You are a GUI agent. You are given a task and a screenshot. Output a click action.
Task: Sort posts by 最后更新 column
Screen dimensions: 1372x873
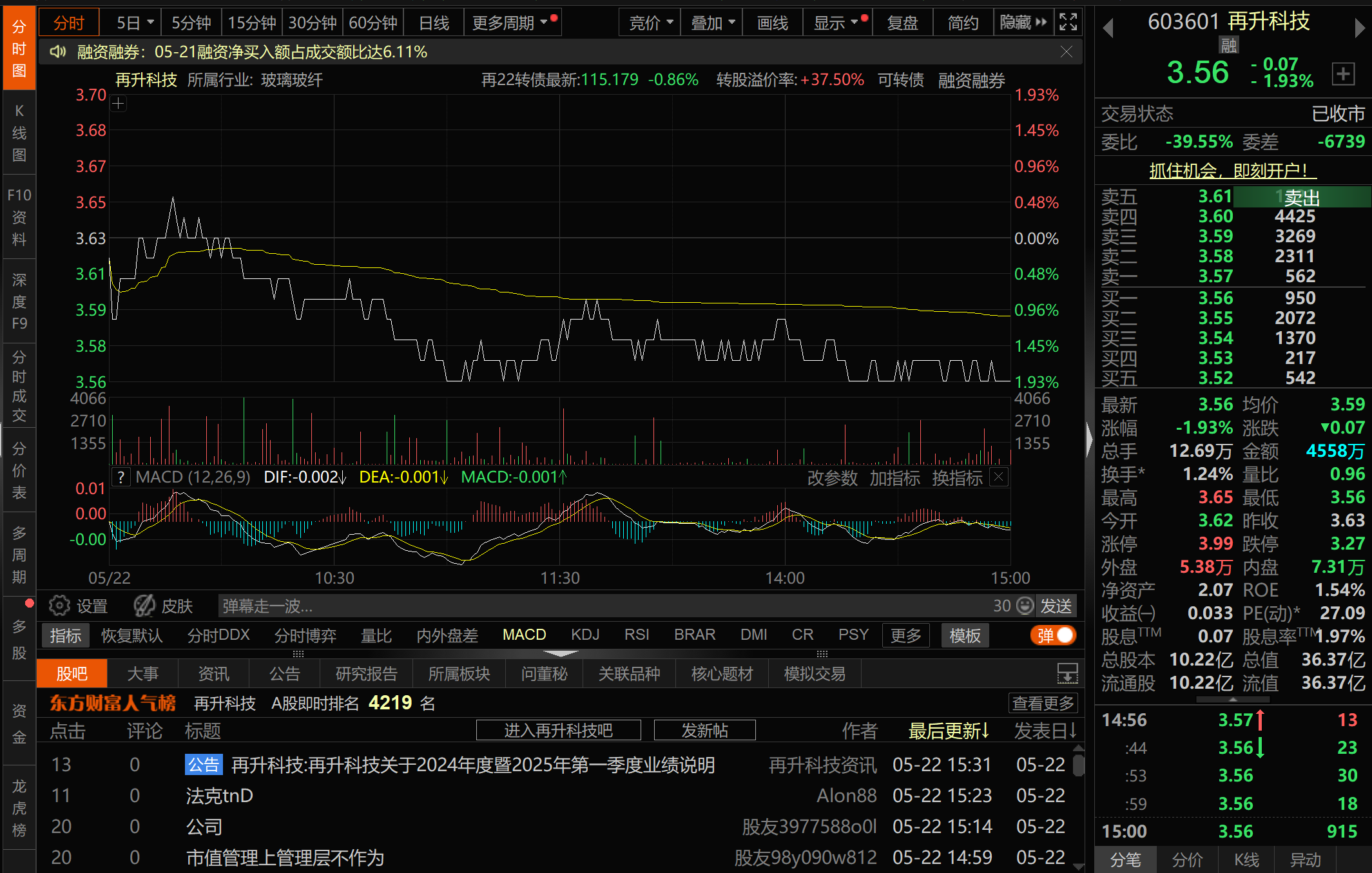(x=949, y=731)
